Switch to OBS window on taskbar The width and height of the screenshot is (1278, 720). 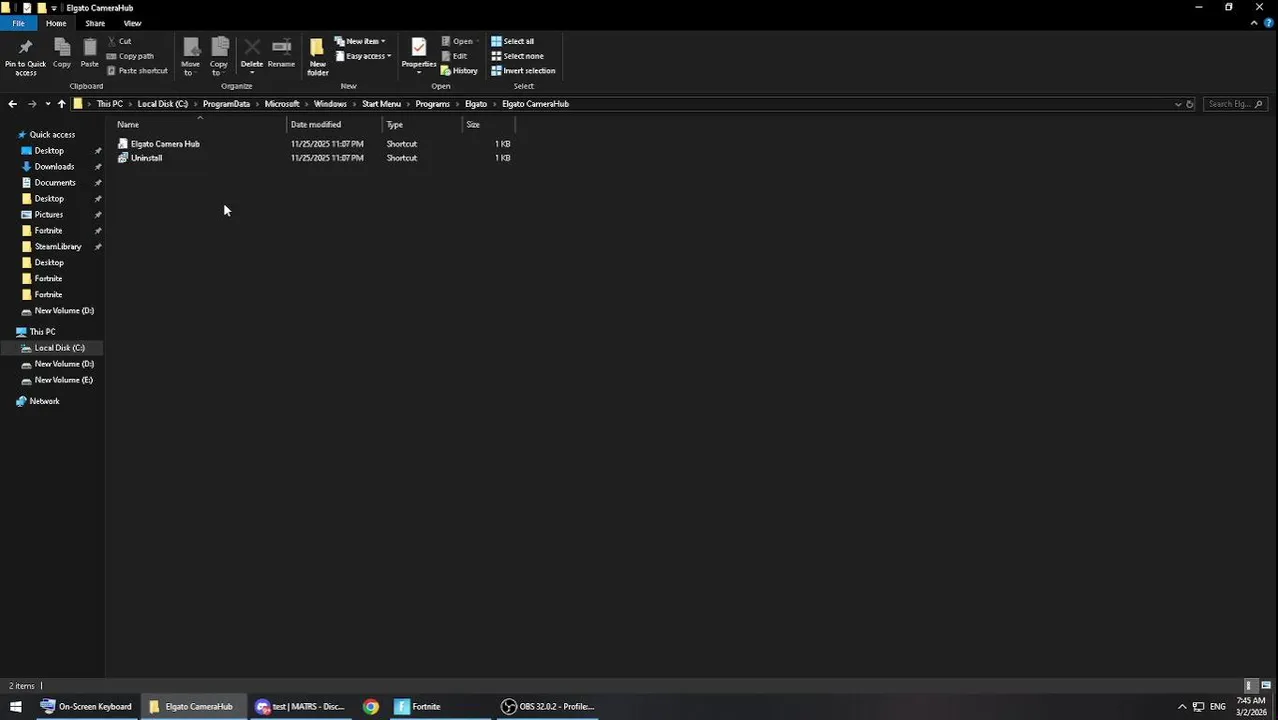click(x=548, y=707)
